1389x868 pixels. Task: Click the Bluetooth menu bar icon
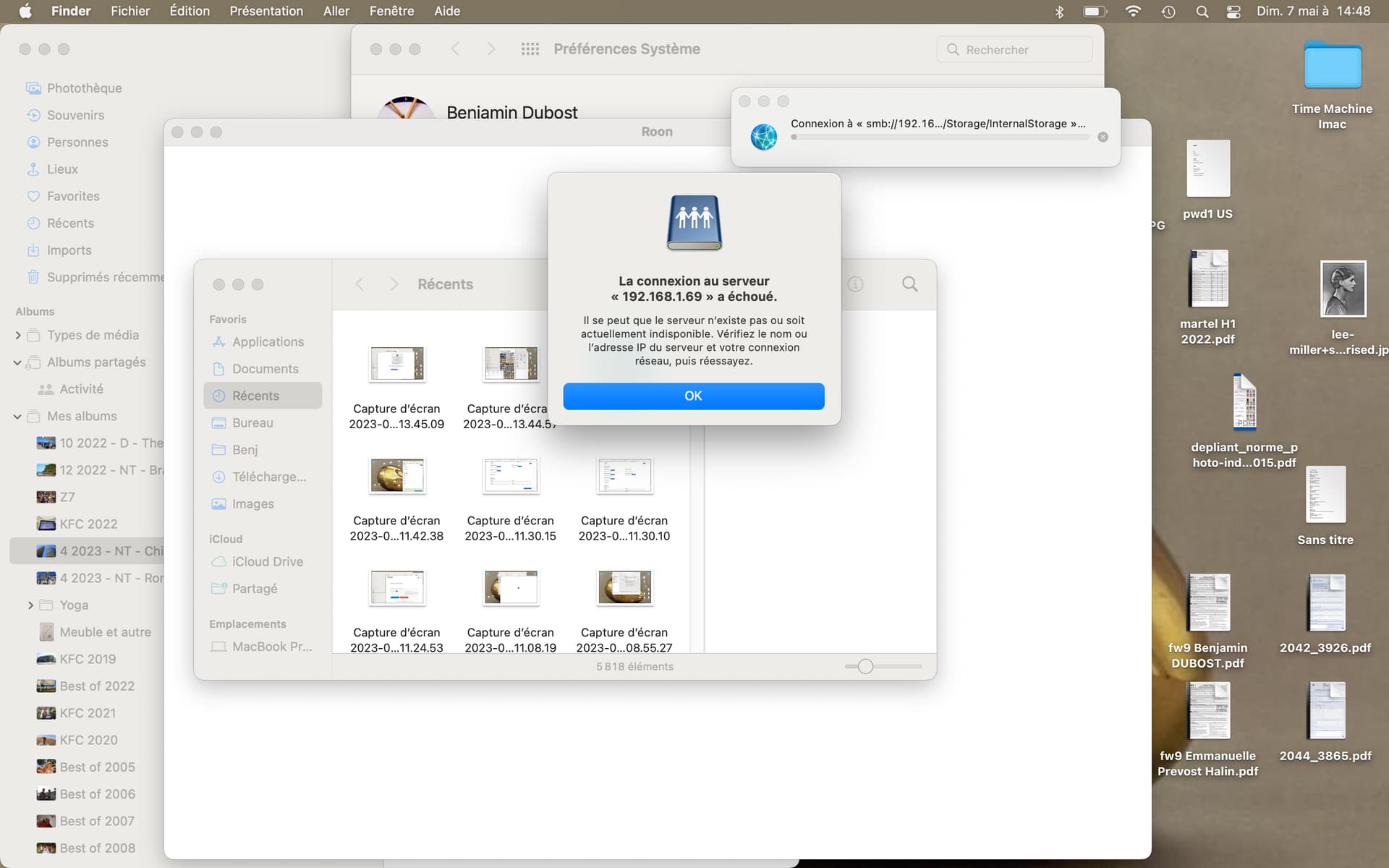point(1059,12)
